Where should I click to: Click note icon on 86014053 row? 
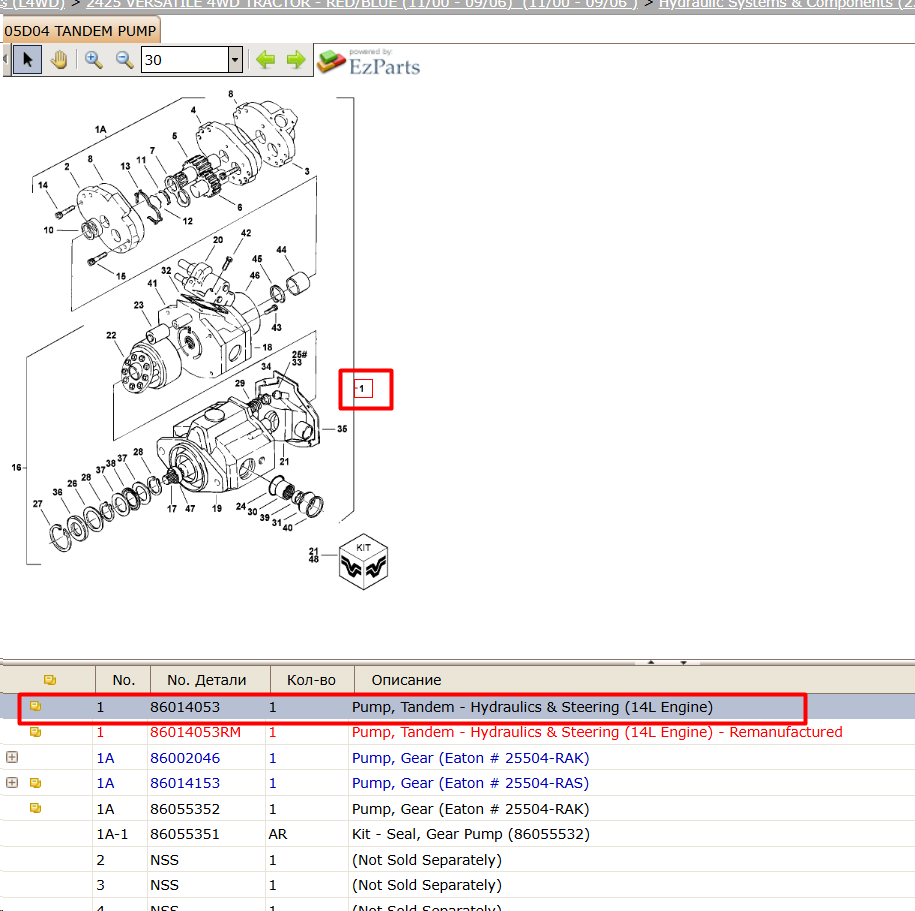coord(36,706)
